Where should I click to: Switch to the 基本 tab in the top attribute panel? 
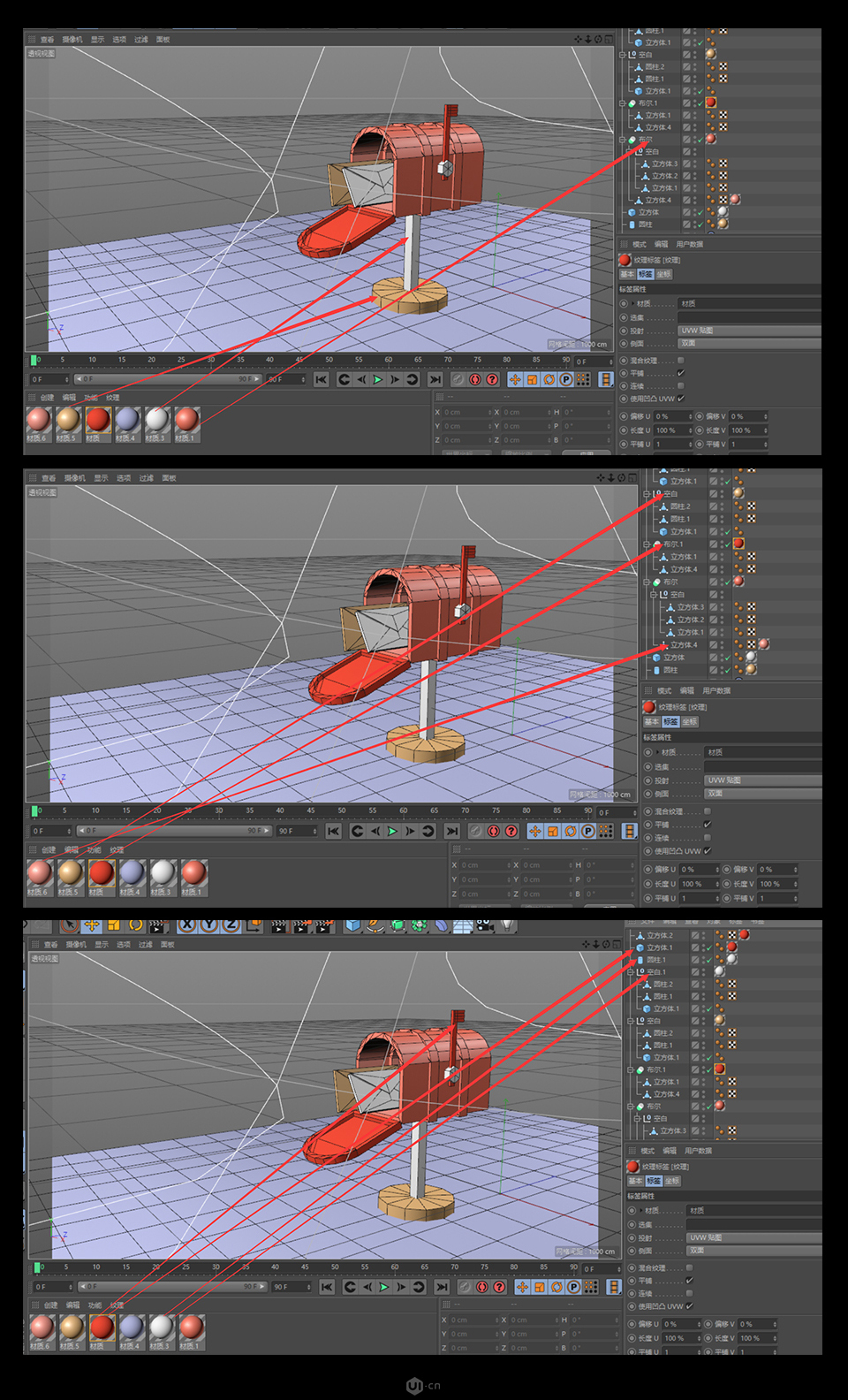pos(627,274)
